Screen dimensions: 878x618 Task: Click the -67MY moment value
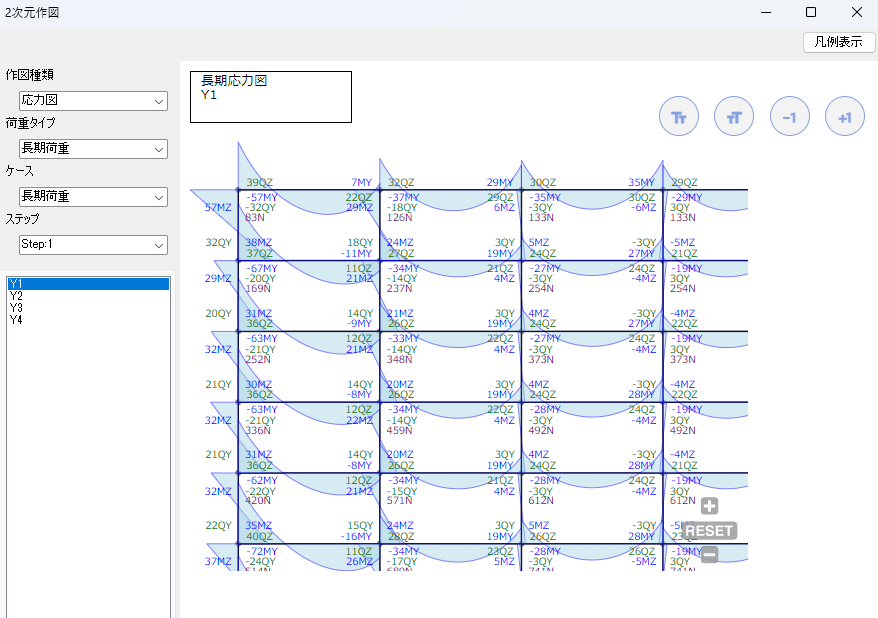[262, 269]
